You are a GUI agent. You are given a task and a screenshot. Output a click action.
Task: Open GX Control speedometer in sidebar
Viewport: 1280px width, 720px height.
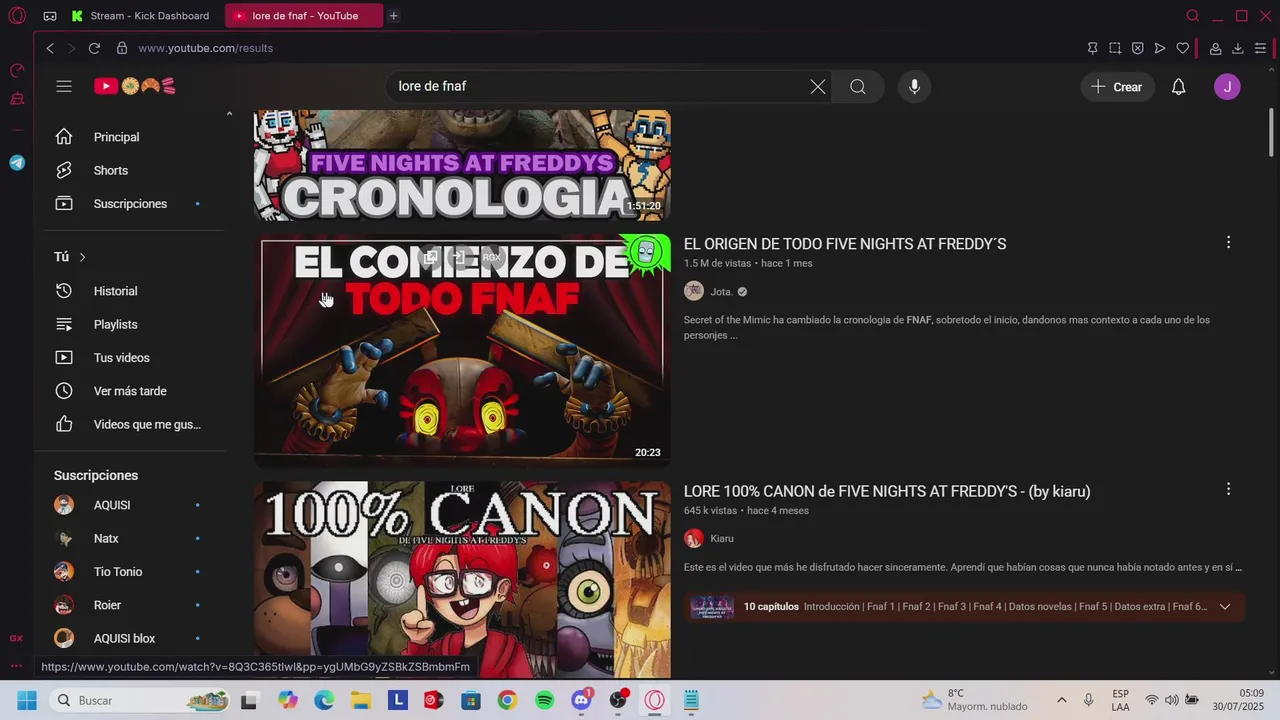coord(17,70)
